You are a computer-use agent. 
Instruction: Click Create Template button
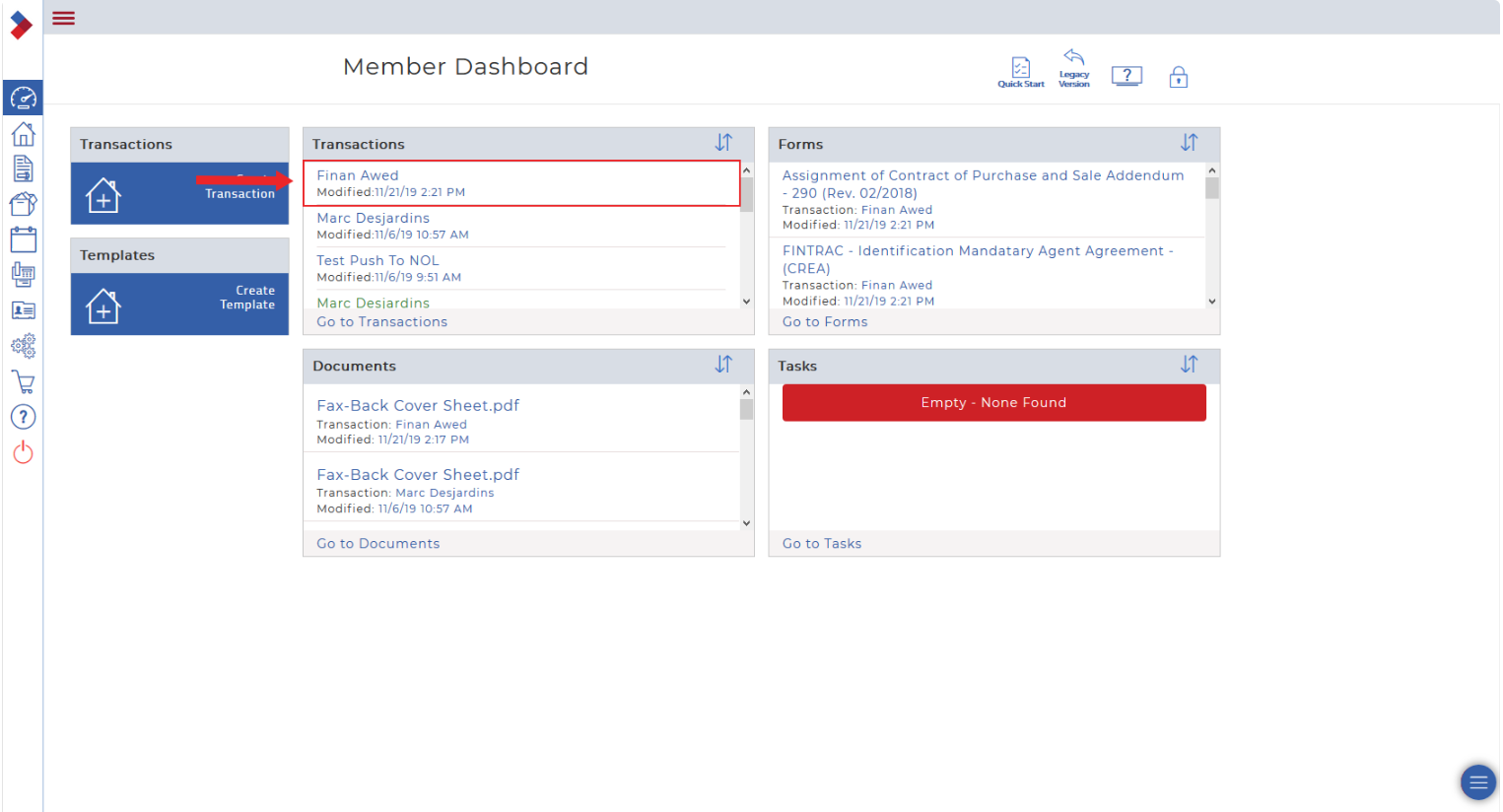[179, 304]
